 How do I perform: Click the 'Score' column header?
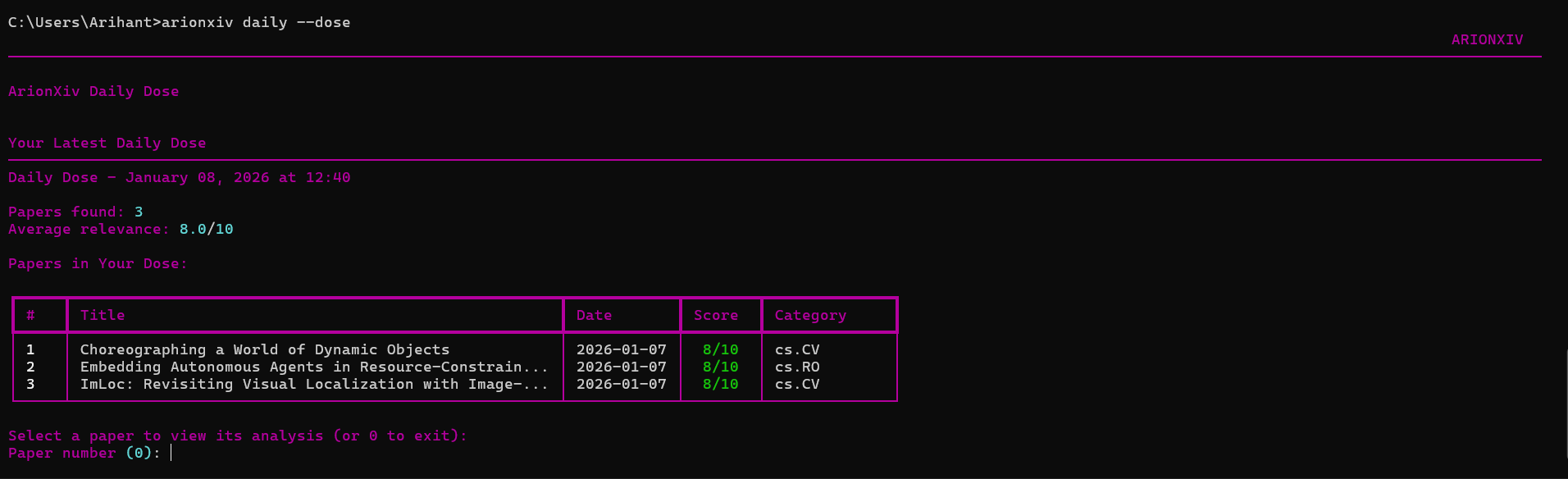click(x=715, y=315)
